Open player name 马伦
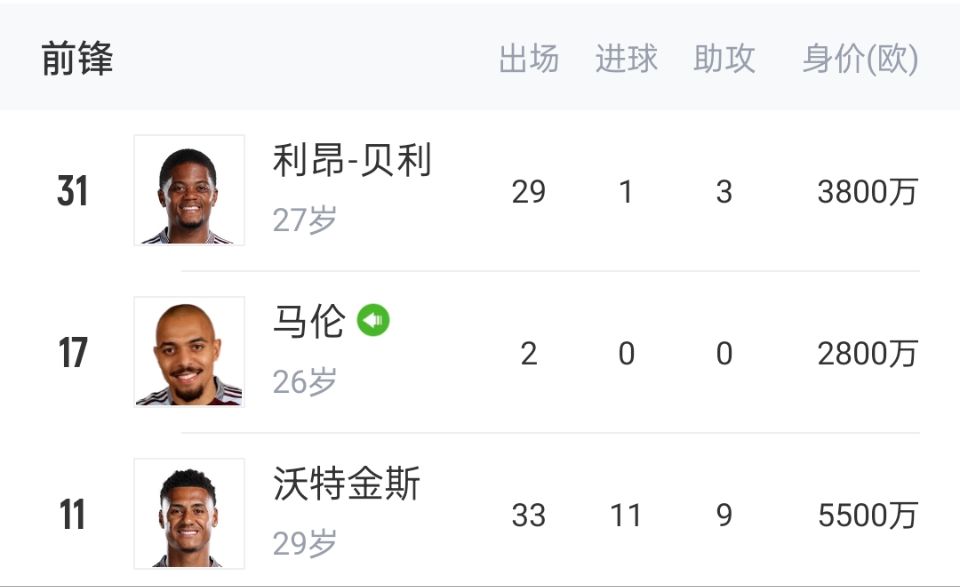This screenshot has width=960, height=587. point(309,322)
